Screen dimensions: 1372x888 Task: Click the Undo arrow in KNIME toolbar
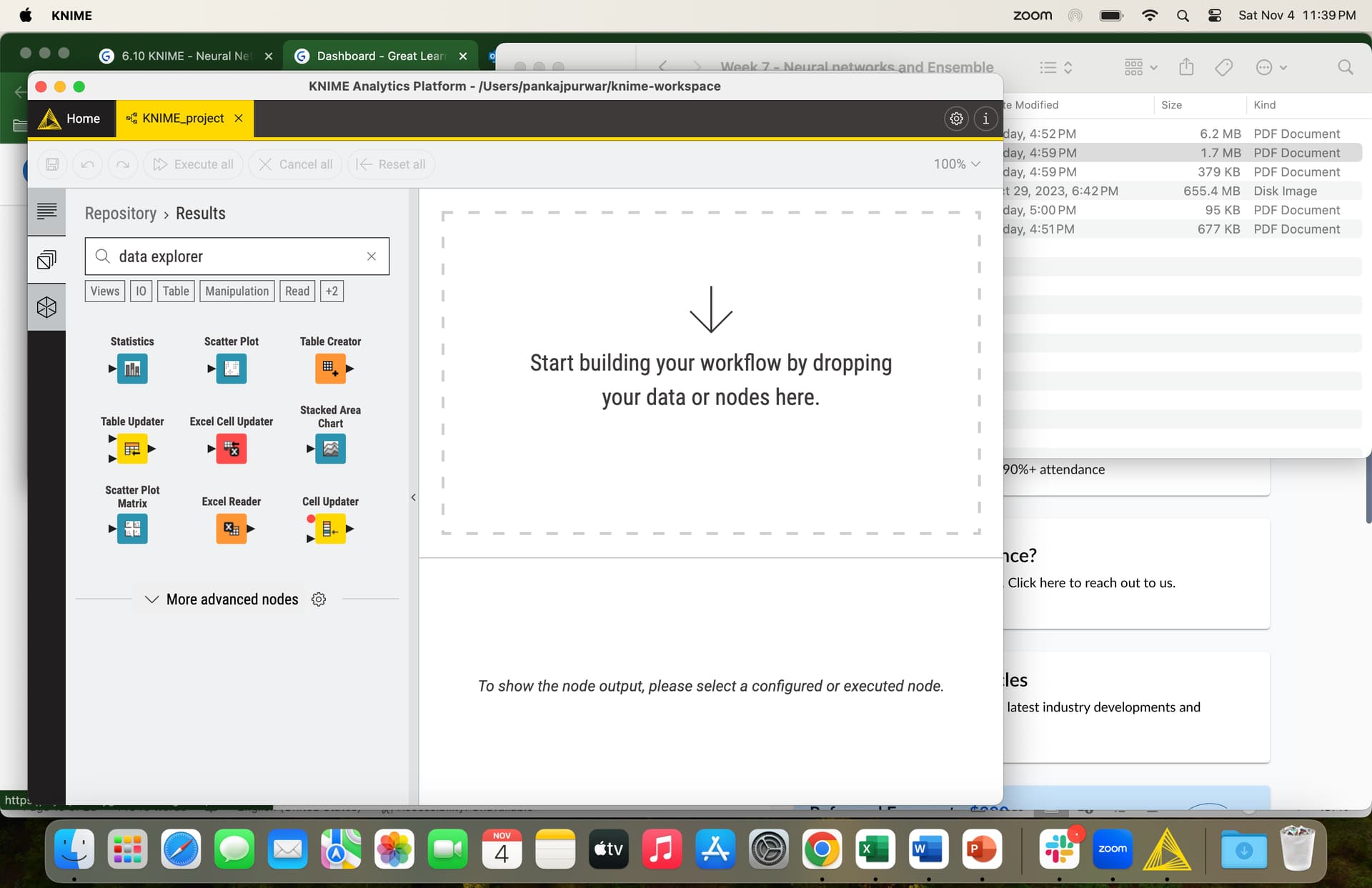pos(87,164)
